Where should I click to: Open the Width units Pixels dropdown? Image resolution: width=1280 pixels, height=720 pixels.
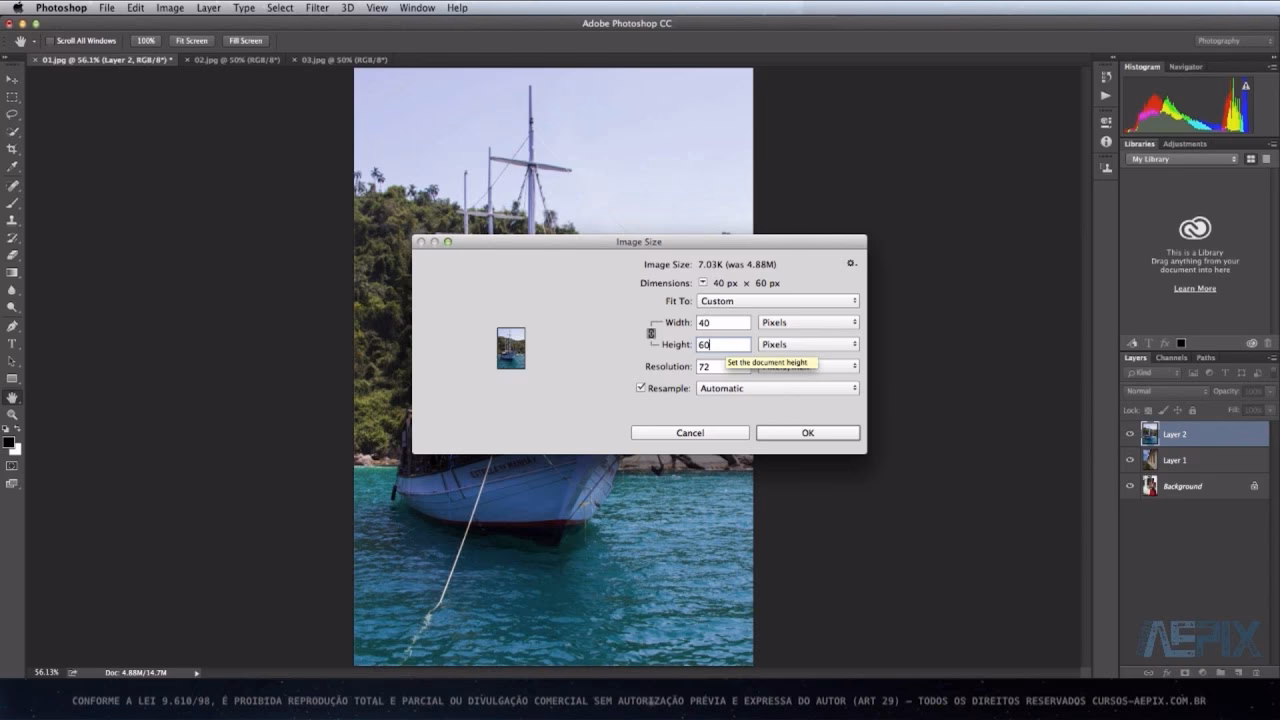pos(808,322)
